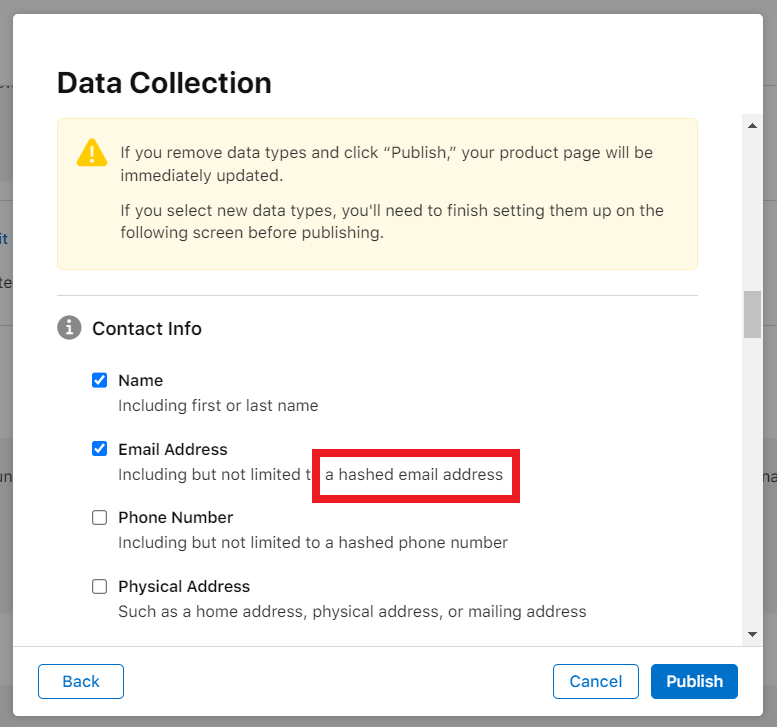Tick the Physical Address checkbox
Image resolution: width=777 pixels, height=727 pixels.
[100, 586]
